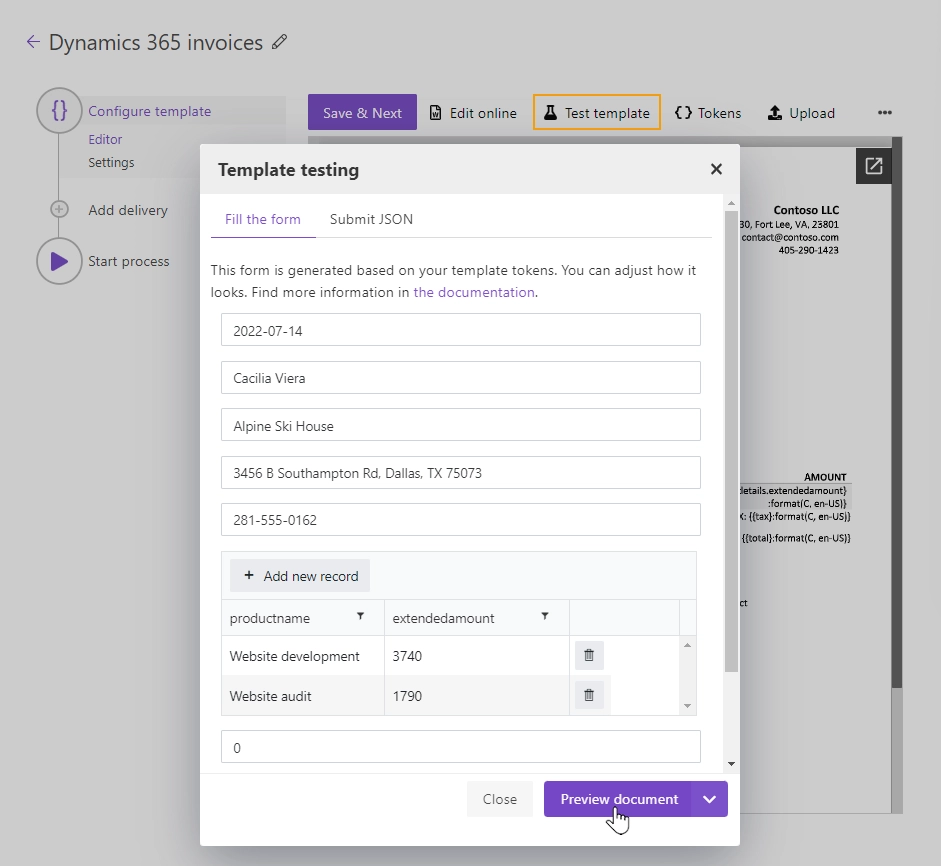Open template preview in new window icon
This screenshot has height=866, width=941.
pyautogui.click(x=873, y=166)
